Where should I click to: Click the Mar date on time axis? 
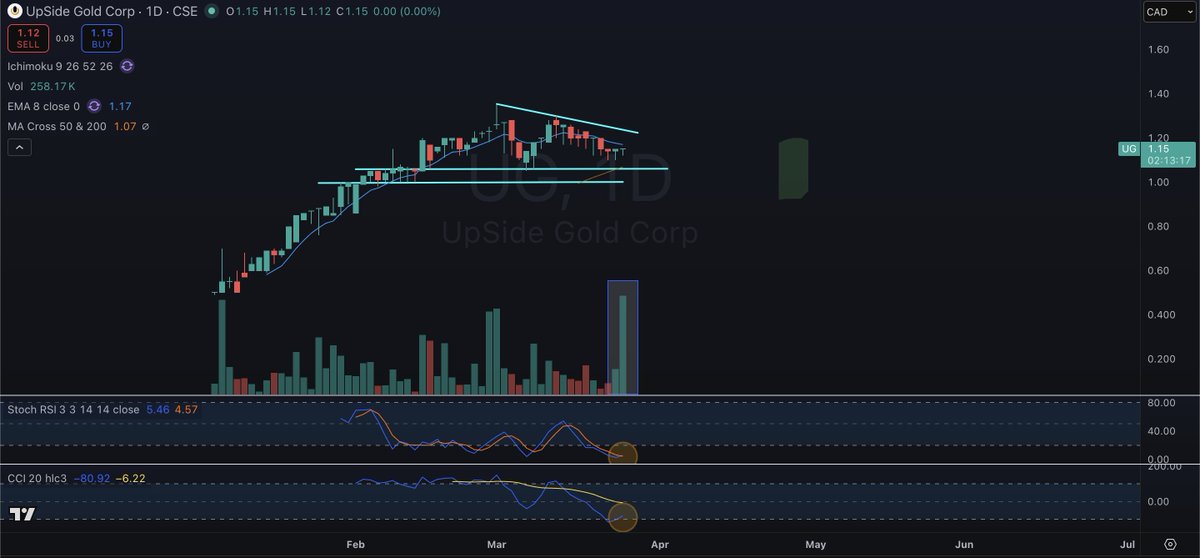(497, 545)
